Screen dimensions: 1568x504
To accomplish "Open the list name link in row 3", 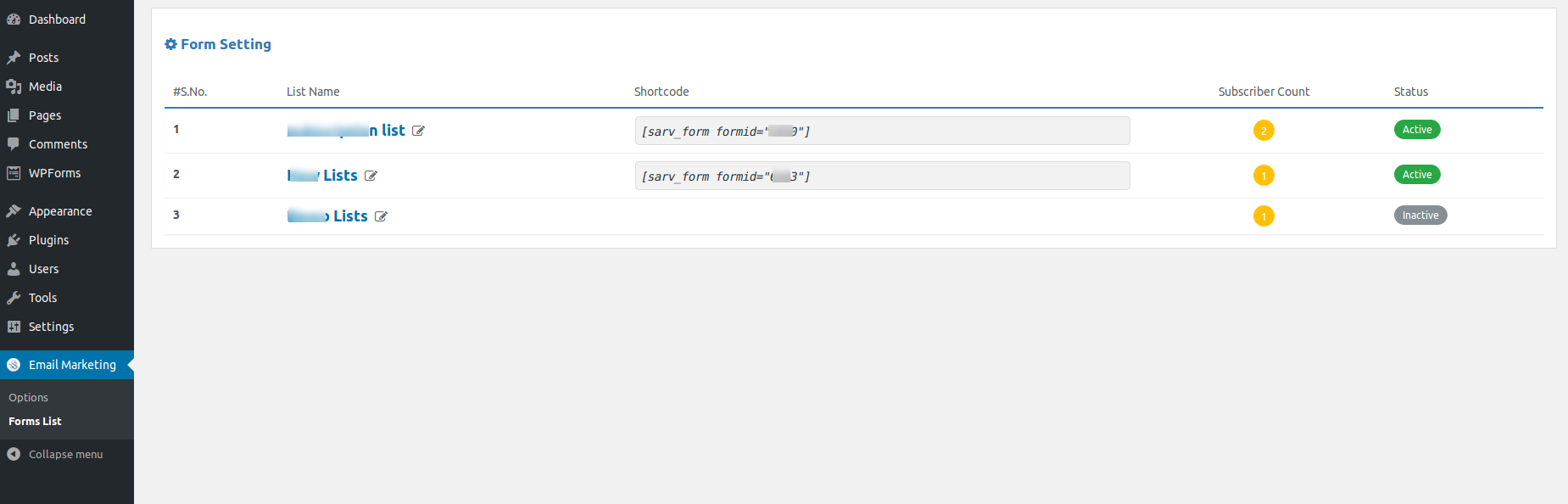I will [x=327, y=216].
